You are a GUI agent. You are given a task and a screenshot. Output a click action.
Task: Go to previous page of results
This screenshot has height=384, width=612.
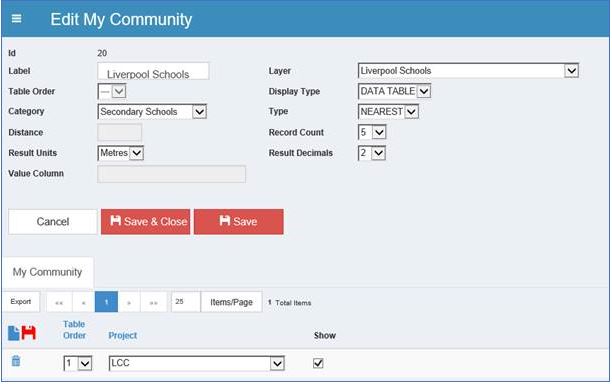pyautogui.click(x=84, y=302)
